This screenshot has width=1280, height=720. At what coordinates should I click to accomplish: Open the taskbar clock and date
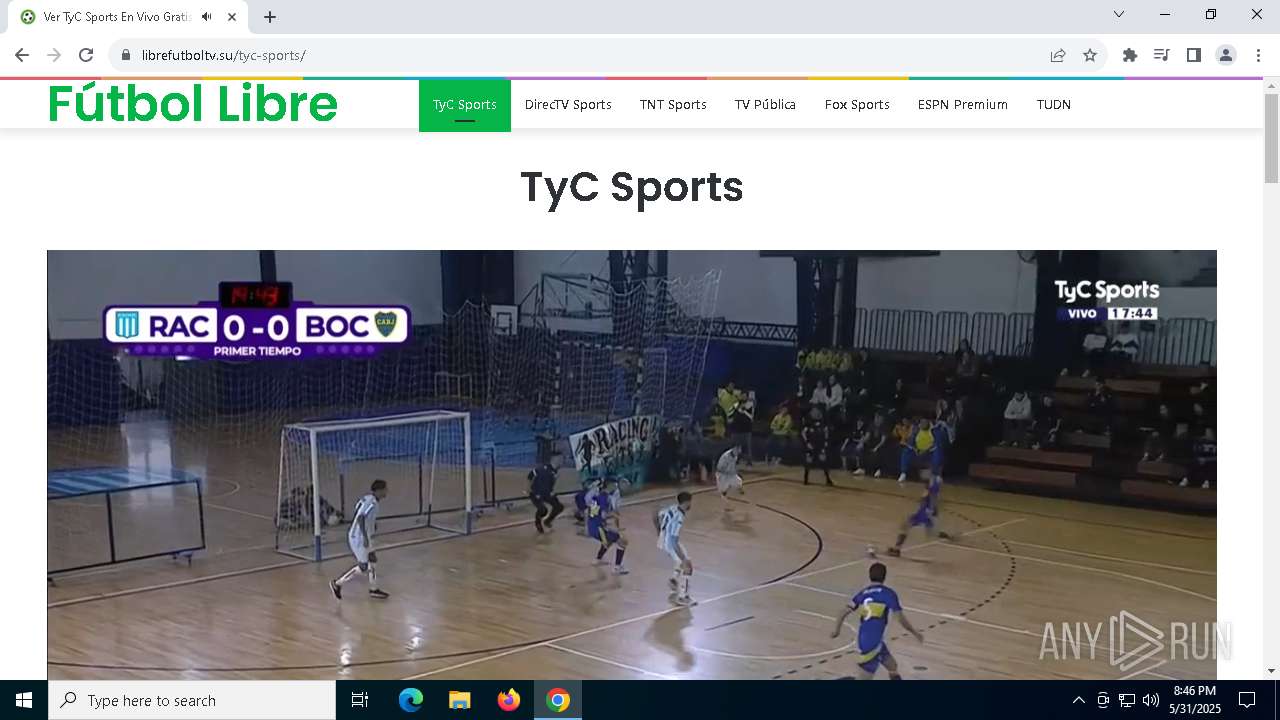coord(1195,700)
